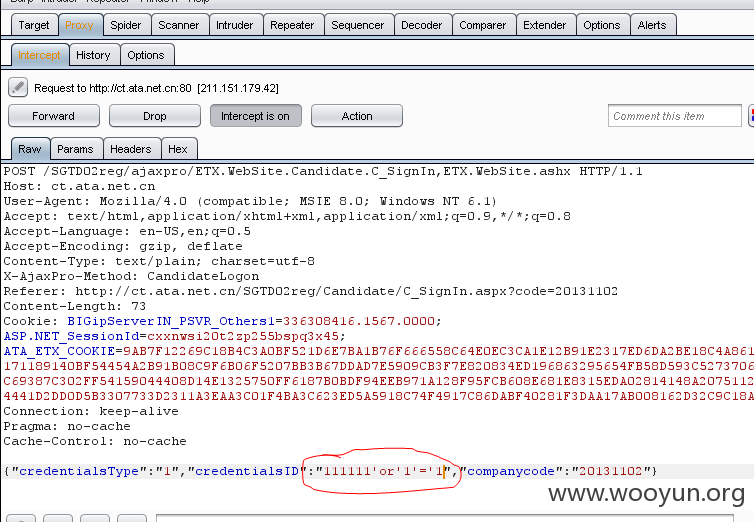Click the pencil edit icon beside Request
Screen dimensions: 754x522
tap(18, 87)
